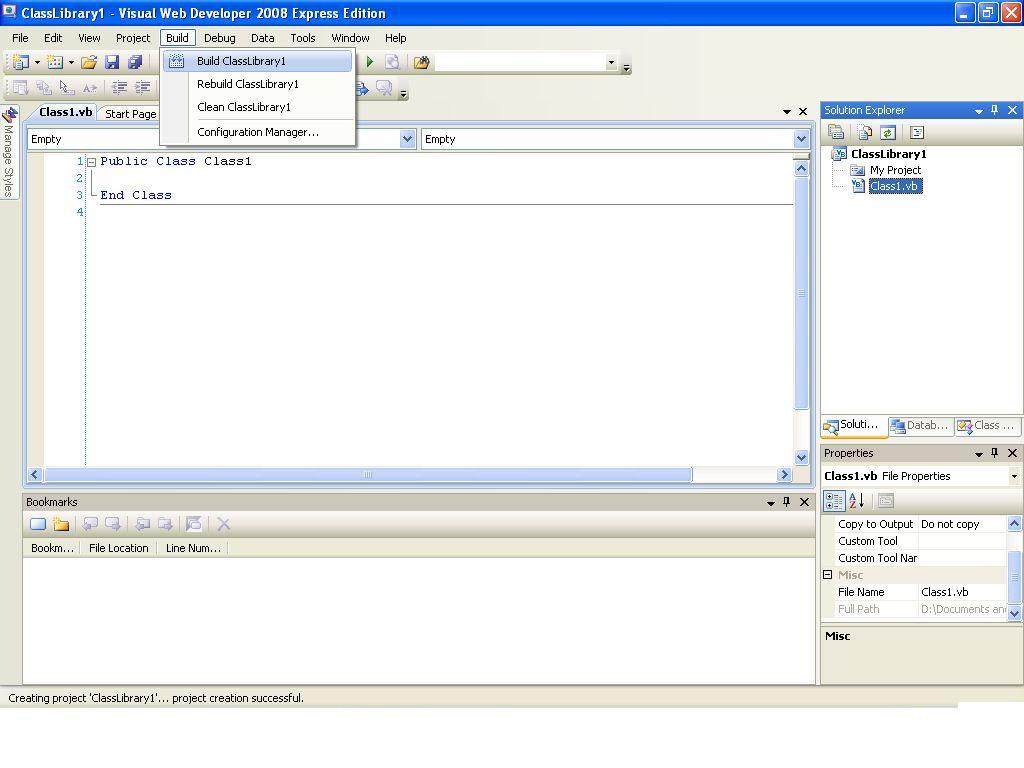Click the File Name property value Class1.vb
1024x768 pixels.
pyautogui.click(x=962, y=592)
